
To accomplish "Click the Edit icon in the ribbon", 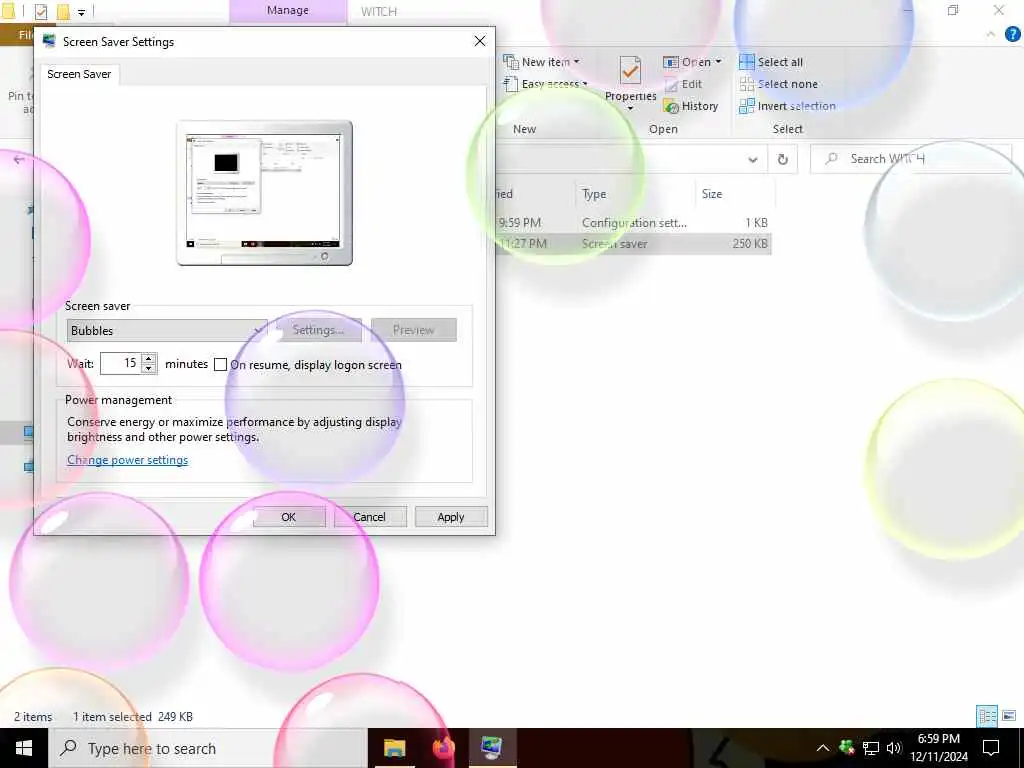I will pos(671,84).
